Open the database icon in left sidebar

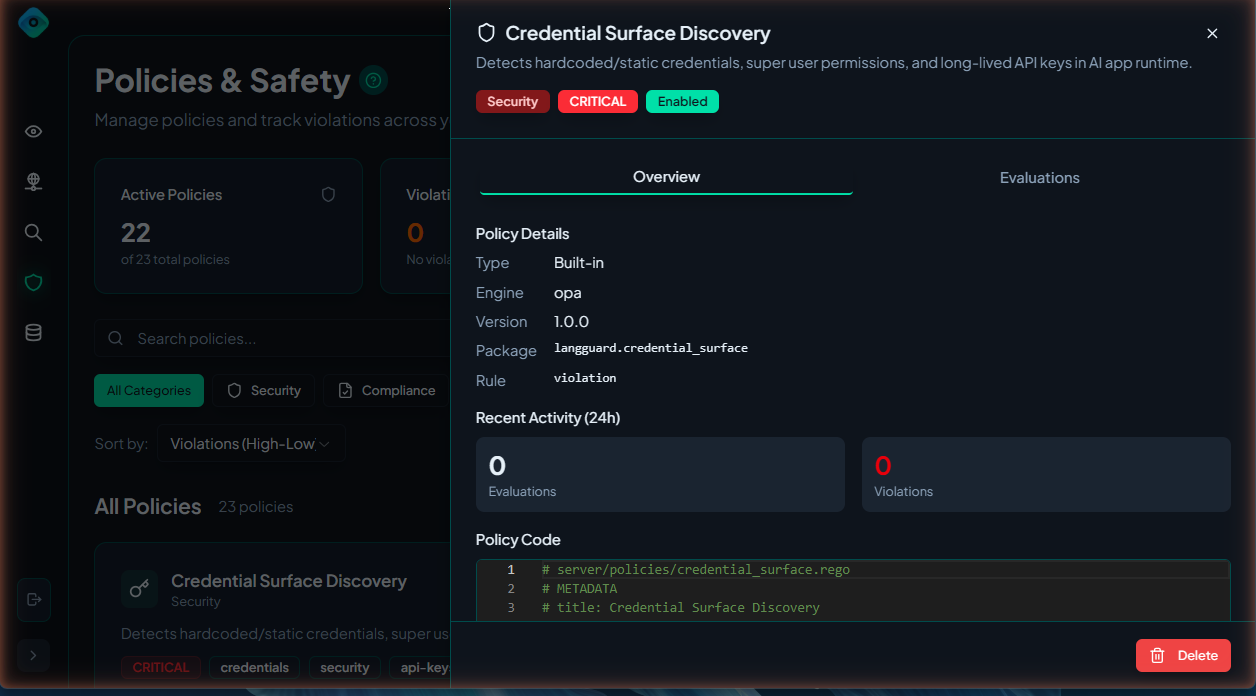click(33, 333)
